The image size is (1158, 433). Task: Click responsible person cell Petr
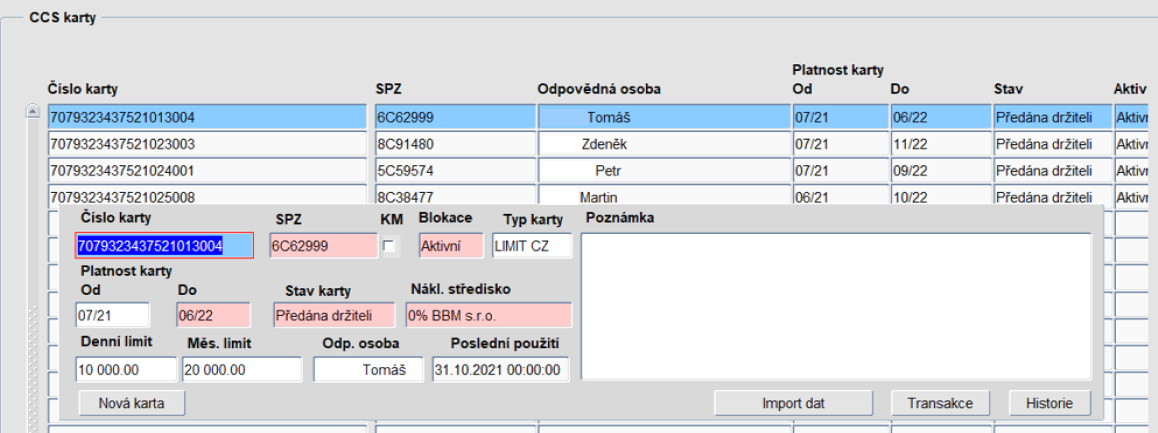pyautogui.click(x=664, y=171)
